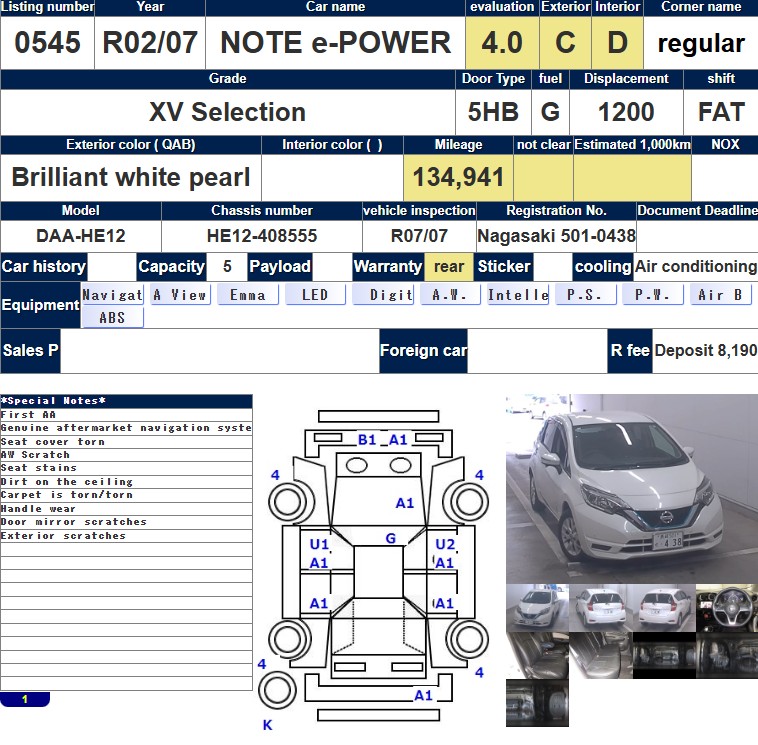Click the warranty value rear

449,266
